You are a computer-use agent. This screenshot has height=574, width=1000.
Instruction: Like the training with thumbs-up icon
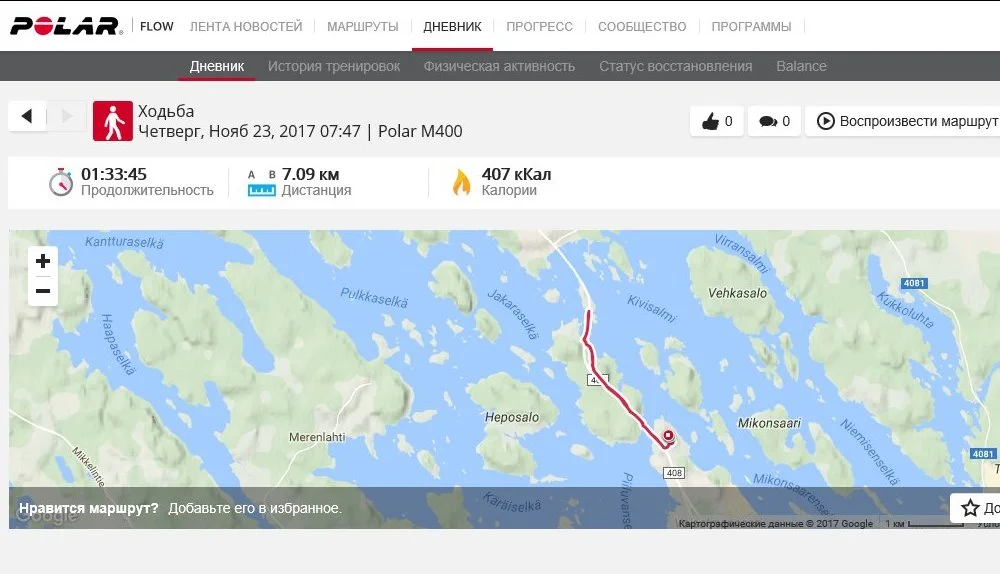717,121
